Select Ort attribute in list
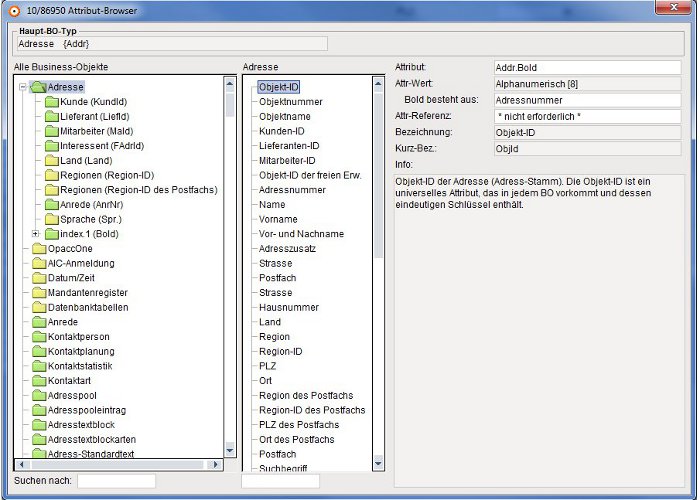Viewport: 700px width, 500px height. click(266, 381)
